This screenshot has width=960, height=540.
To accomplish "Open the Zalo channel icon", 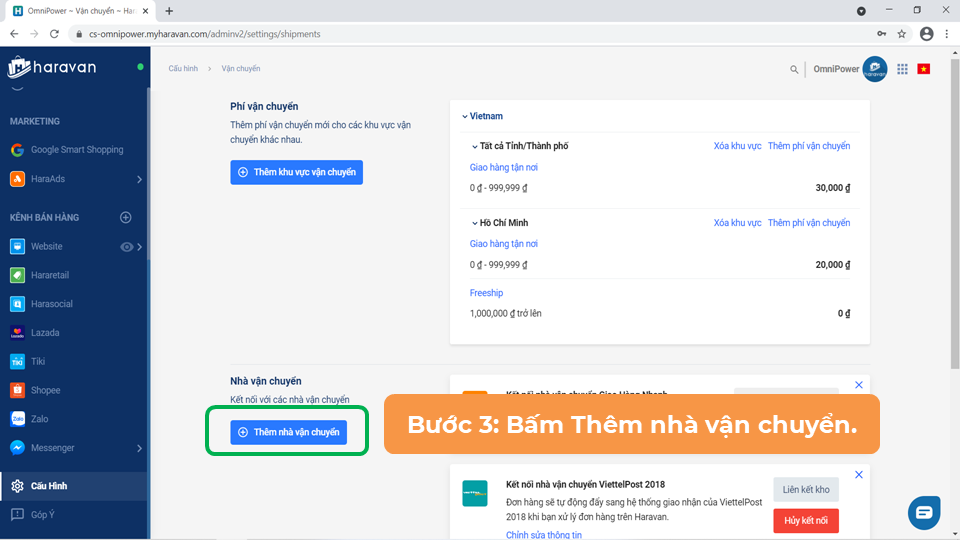I will [x=17, y=419].
